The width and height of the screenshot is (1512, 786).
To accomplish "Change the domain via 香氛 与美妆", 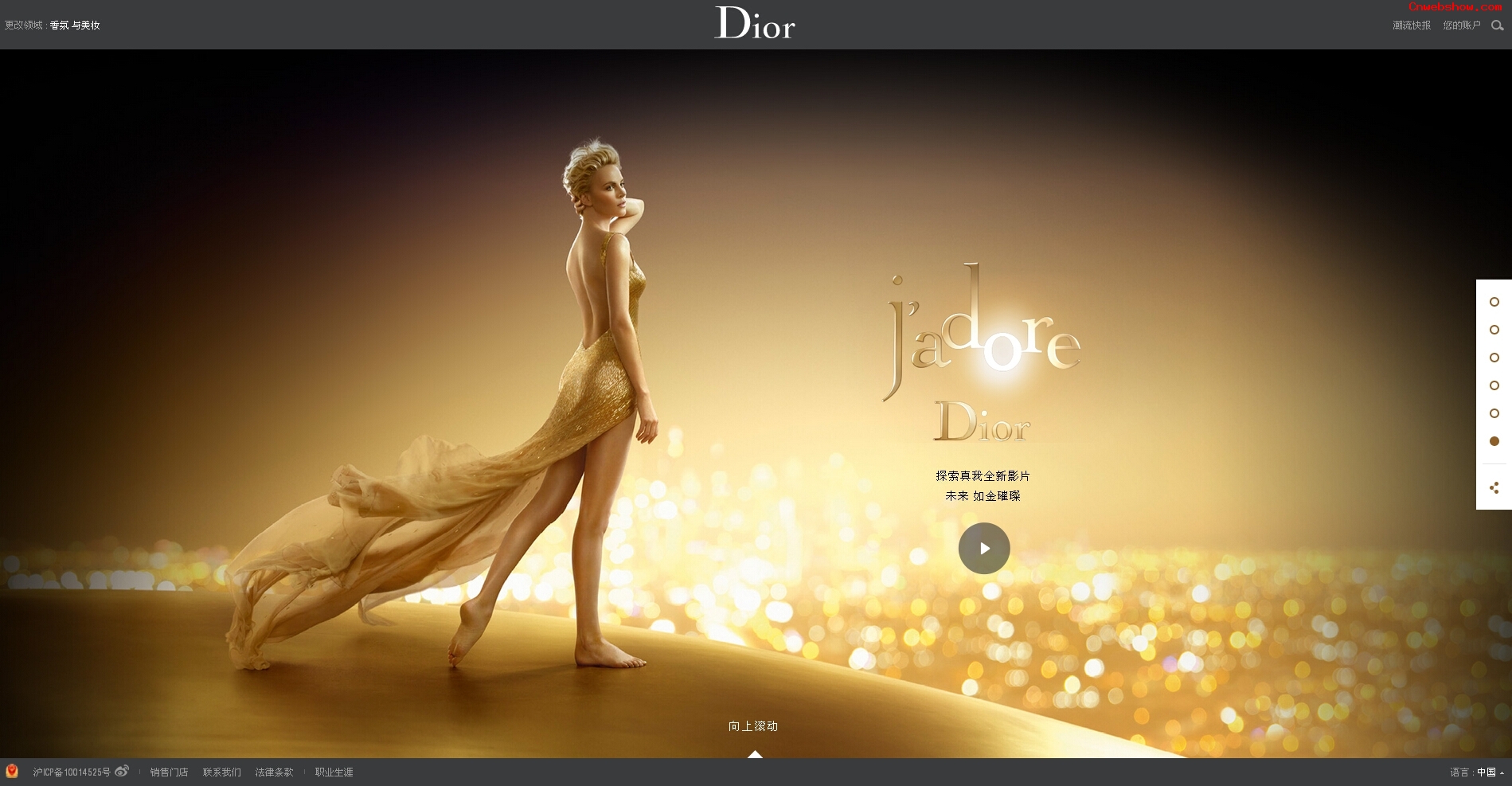I will tap(75, 25).
